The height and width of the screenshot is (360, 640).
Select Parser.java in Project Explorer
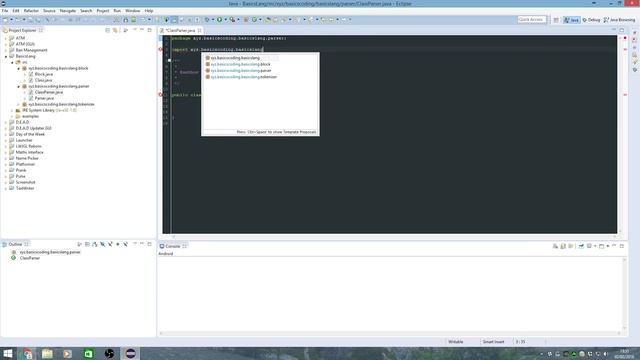pos(44,98)
